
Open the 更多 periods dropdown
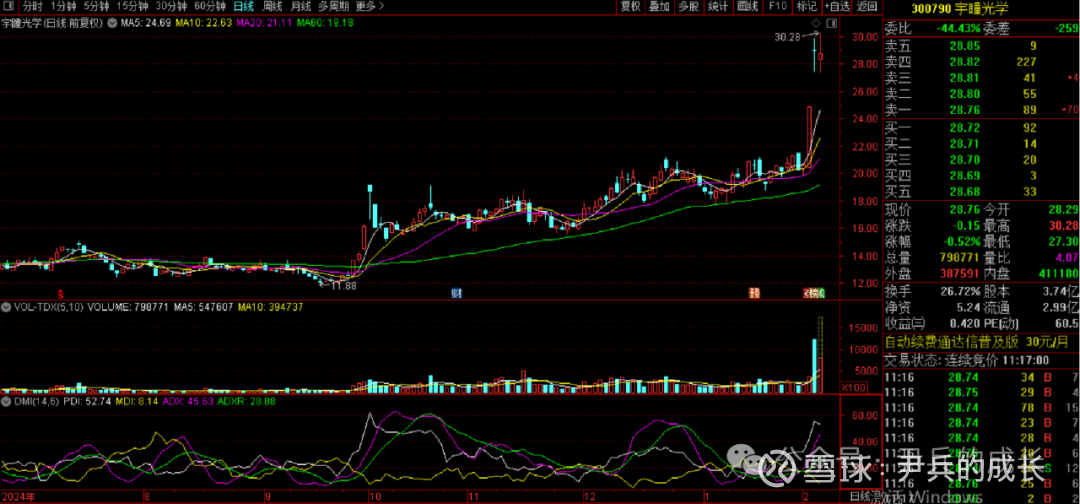click(x=371, y=7)
